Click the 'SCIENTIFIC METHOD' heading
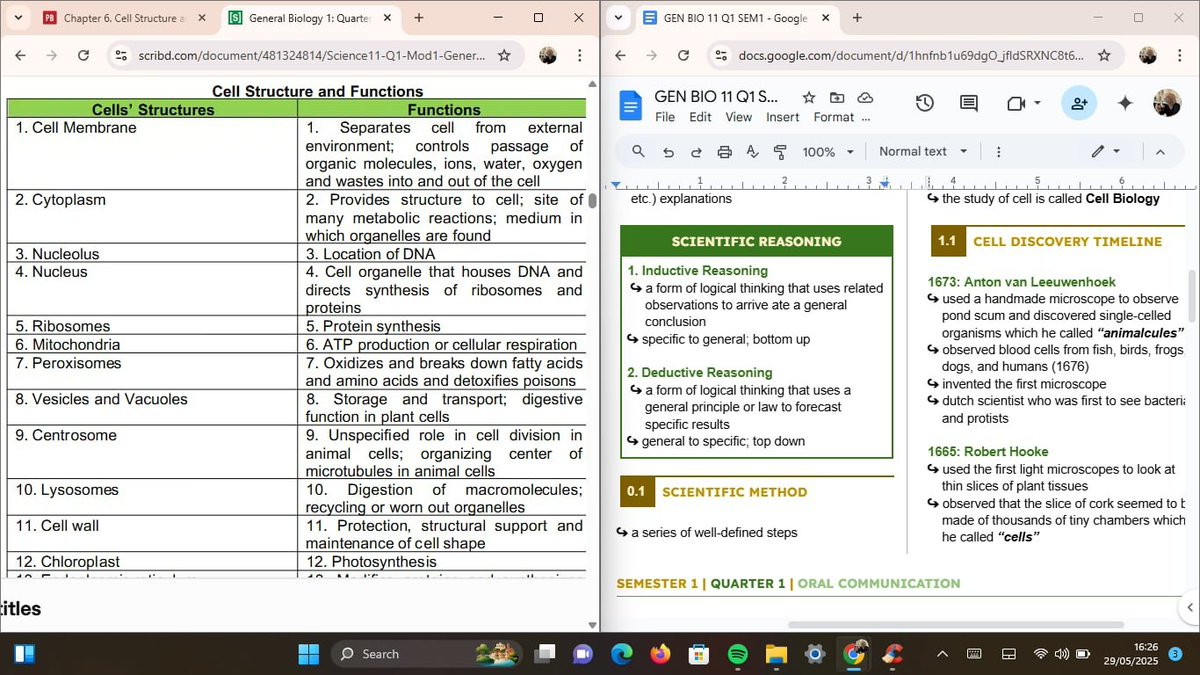 [734, 492]
